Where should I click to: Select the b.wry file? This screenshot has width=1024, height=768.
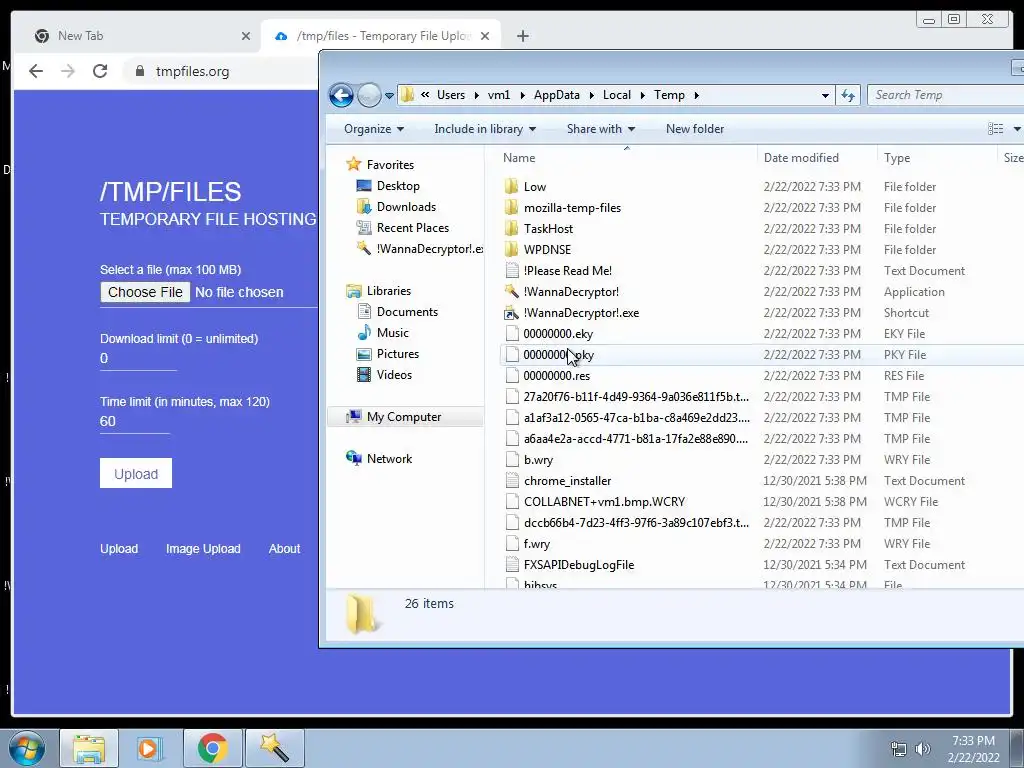tap(538, 460)
